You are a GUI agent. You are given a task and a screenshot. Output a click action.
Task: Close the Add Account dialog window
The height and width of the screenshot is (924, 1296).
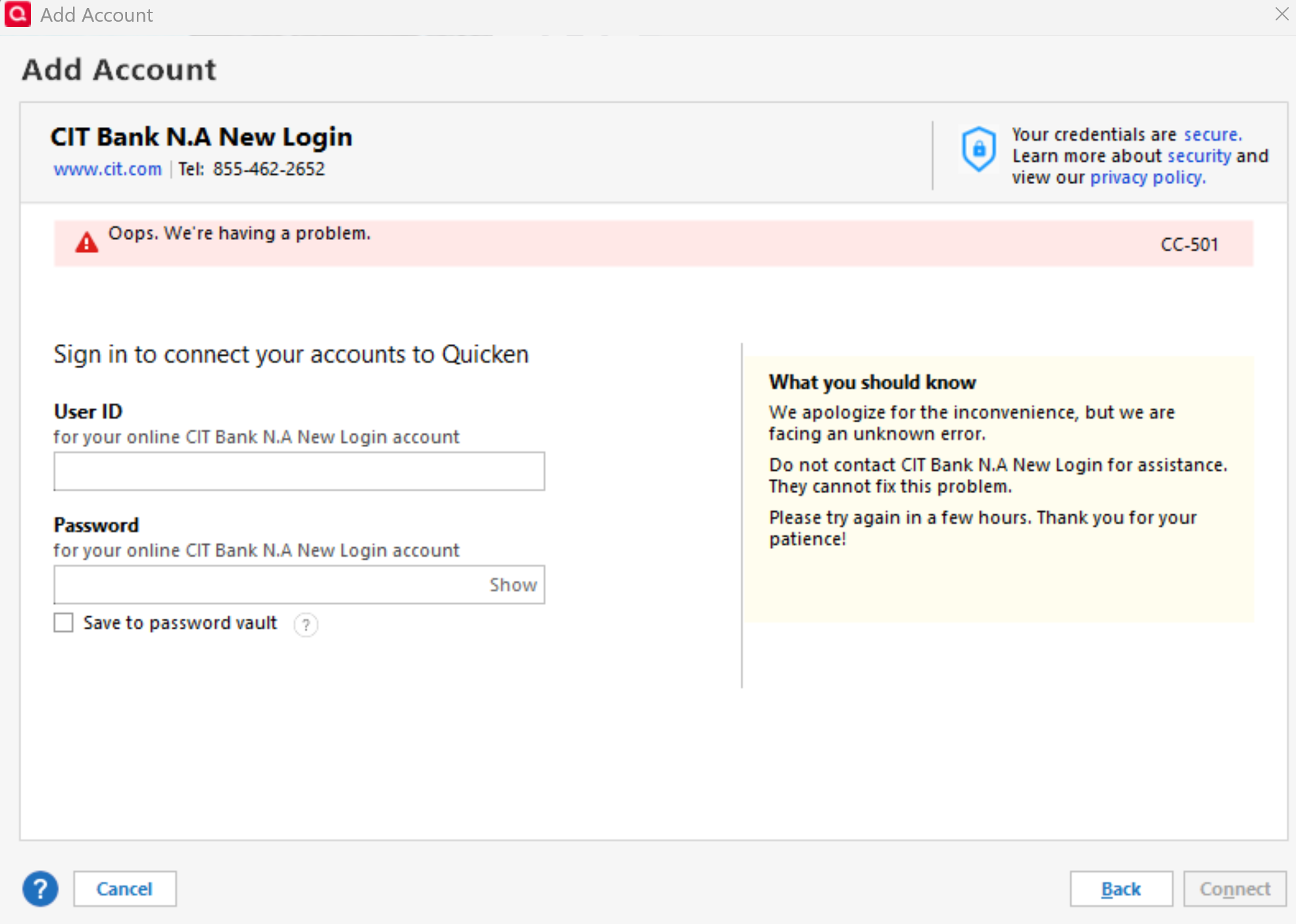coord(1281,14)
